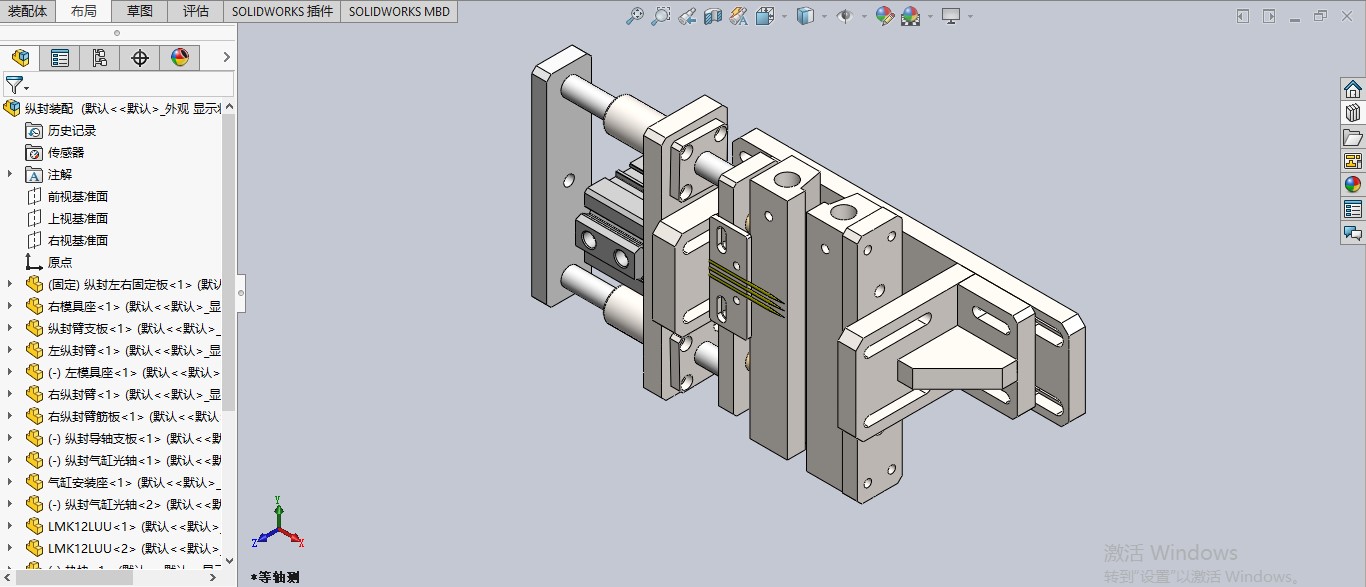Select the Previous View icon
The image size is (1366, 587).
click(x=687, y=16)
